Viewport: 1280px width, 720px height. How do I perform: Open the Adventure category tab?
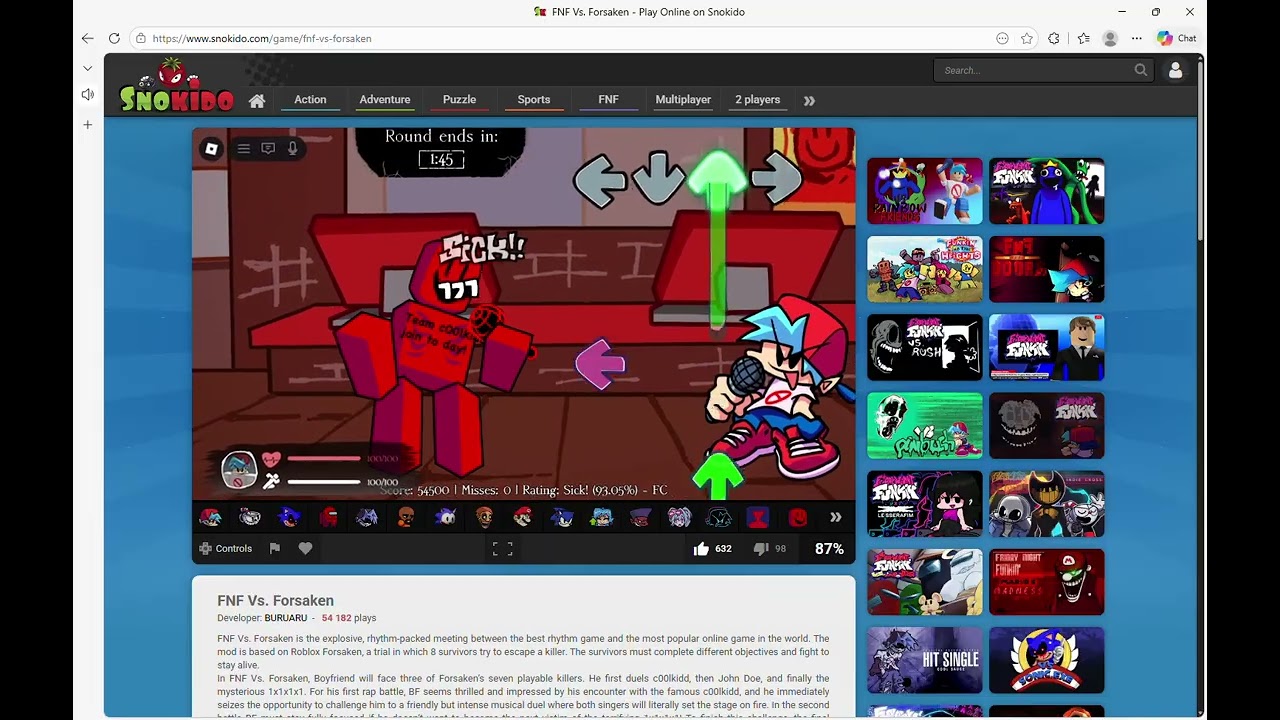coord(385,100)
